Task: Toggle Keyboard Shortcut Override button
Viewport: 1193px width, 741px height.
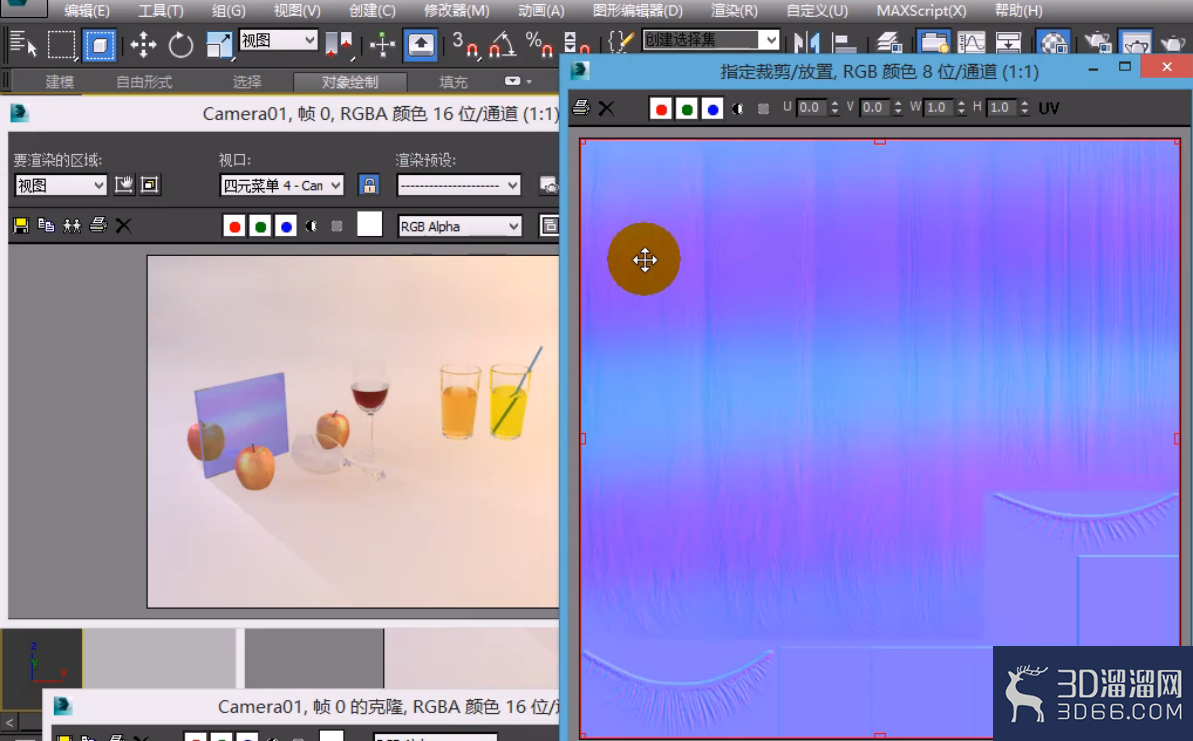Action: coord(420,45)
